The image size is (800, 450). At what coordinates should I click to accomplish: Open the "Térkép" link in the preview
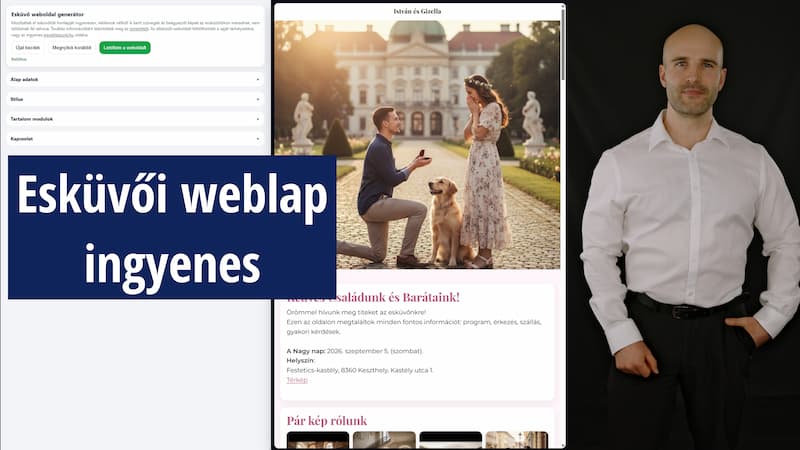pos(297,380)
